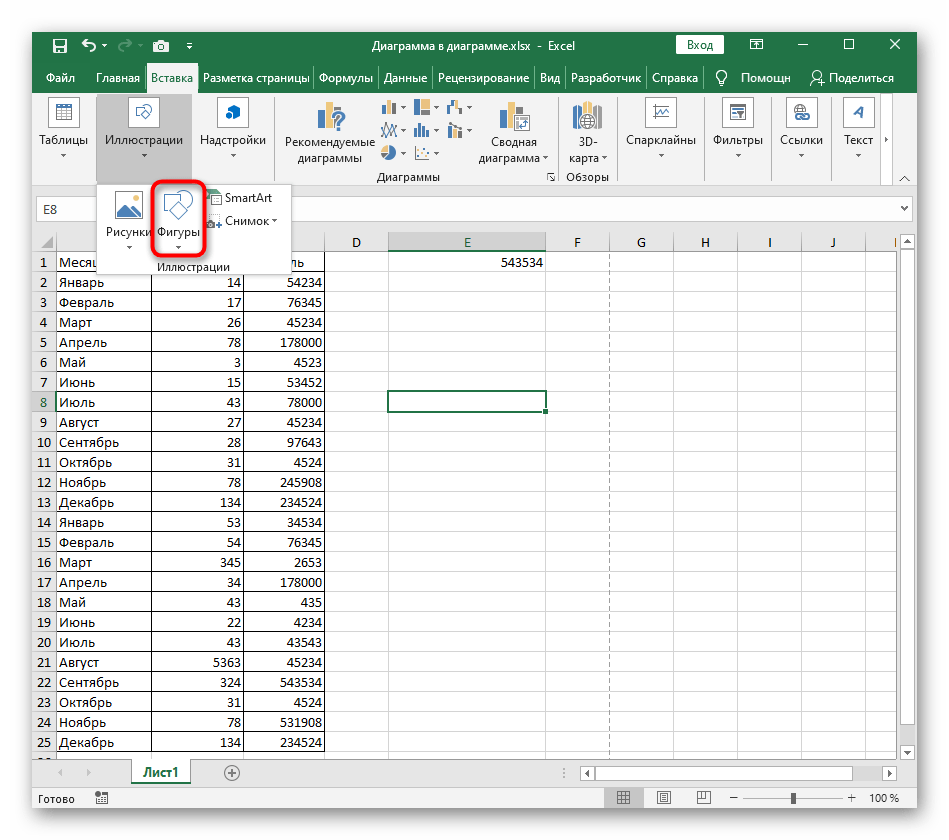Viewport: 949px width, 840px height.
Task: Click the Name Box showing E8
Action: point(66,209)
